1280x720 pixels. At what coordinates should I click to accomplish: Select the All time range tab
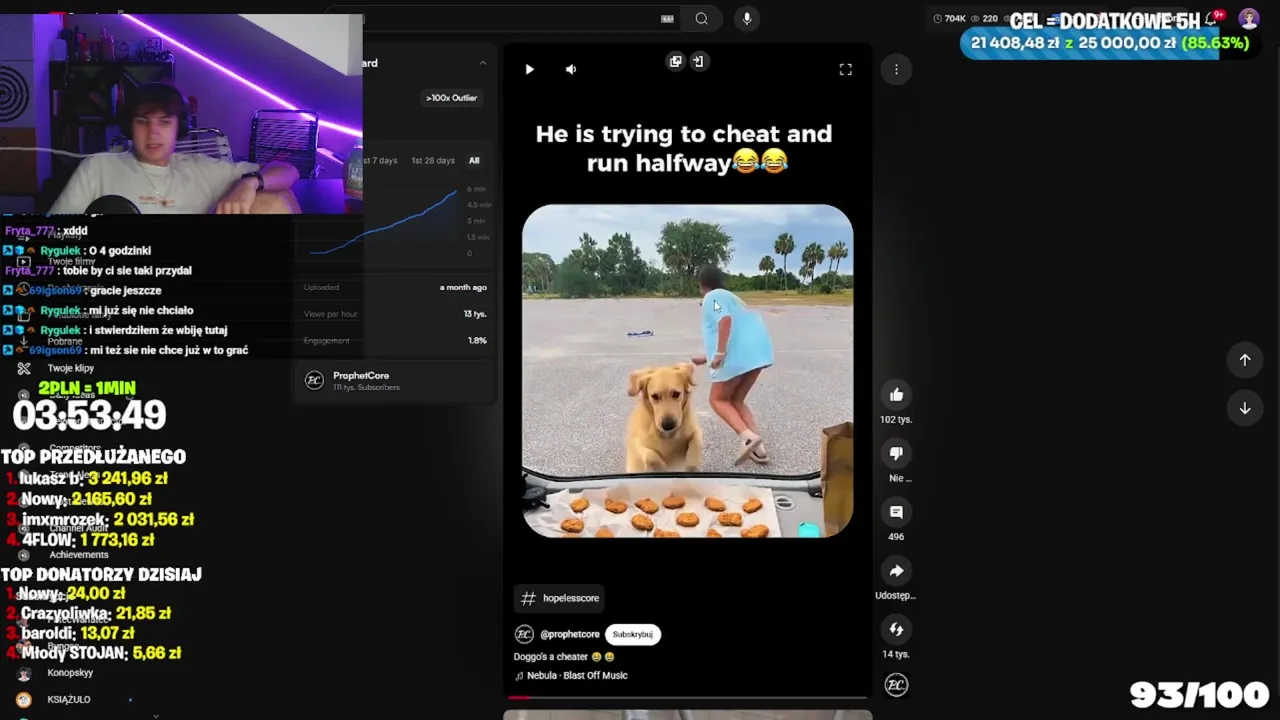click(x=474, y=160)
